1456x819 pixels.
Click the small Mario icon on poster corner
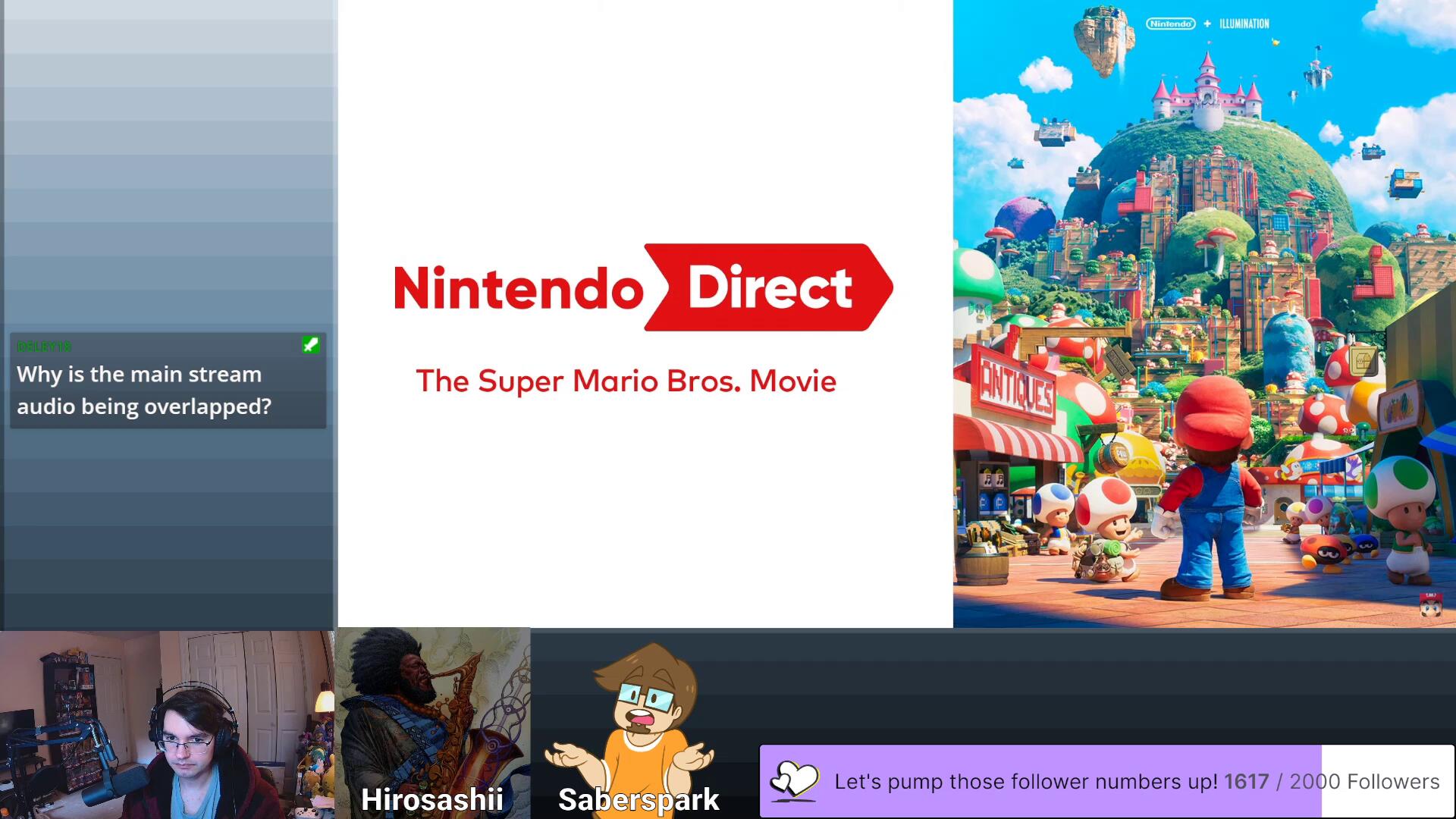pyautogui.click(x=1430, y=606)
